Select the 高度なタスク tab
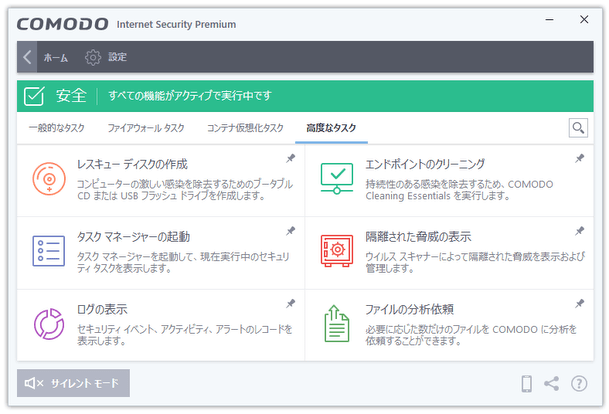The width and height of the screenshot is (609, 414). 331,128
